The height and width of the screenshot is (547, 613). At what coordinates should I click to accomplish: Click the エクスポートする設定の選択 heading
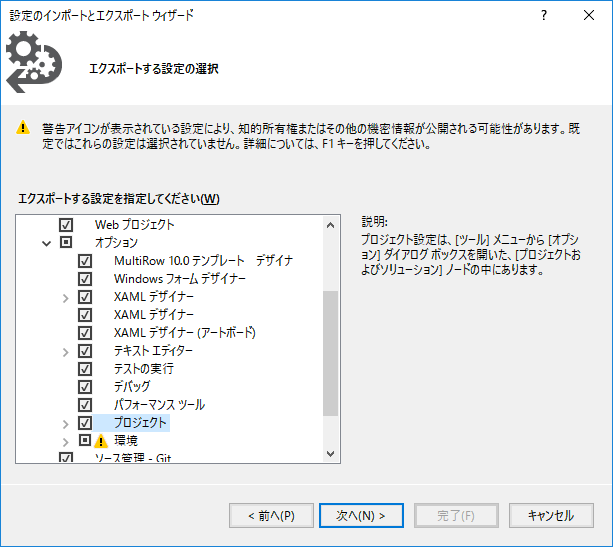154,69
